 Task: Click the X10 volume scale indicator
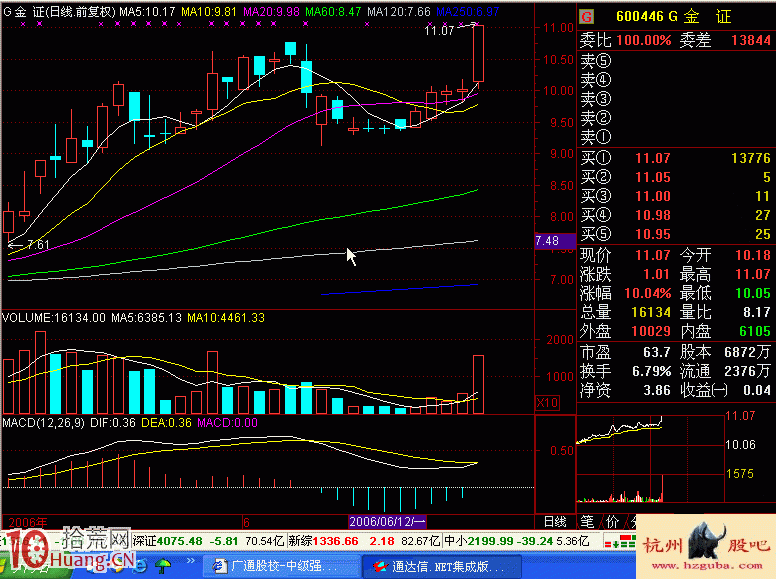(x=548, y=402)
